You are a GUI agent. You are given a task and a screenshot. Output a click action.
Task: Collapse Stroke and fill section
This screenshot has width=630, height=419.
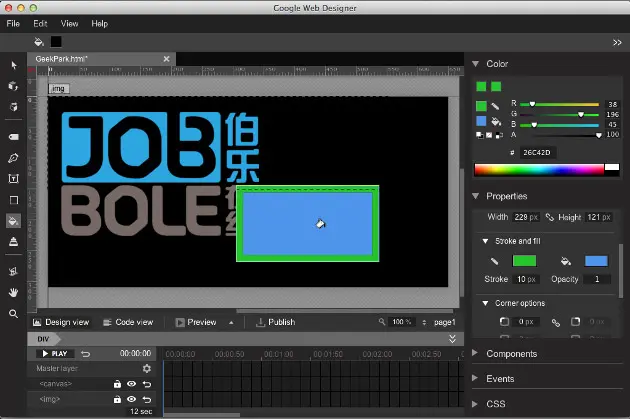pyautogui.click(x=485, y=241)
